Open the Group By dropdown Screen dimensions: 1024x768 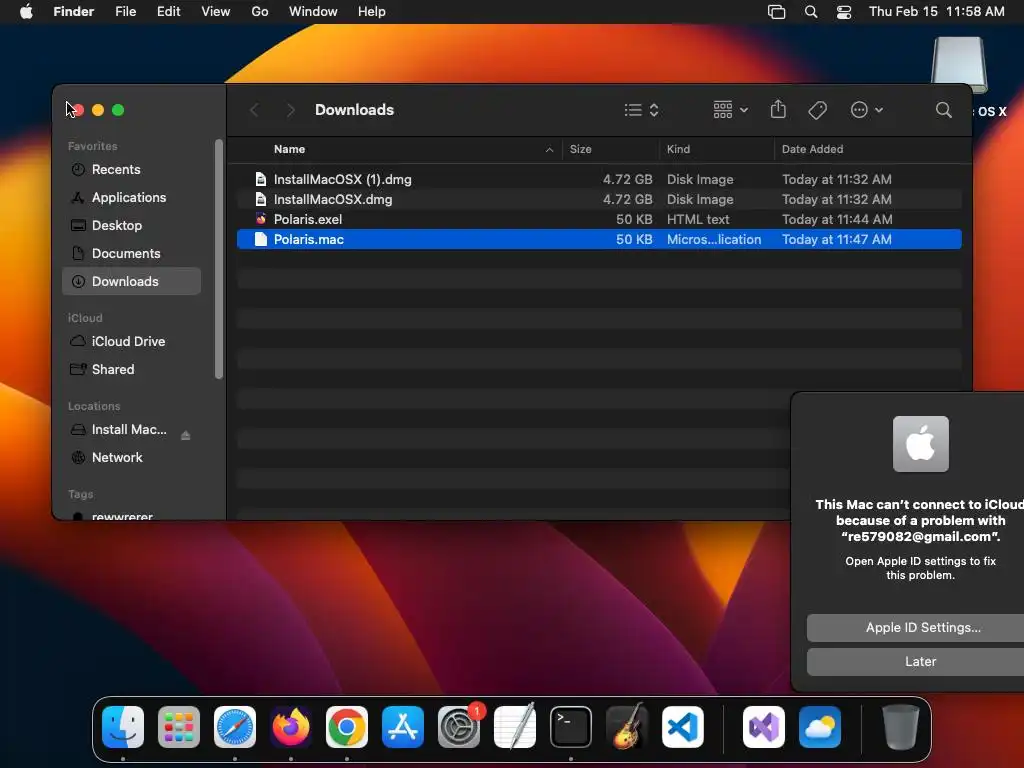click(x=730, y=110)
